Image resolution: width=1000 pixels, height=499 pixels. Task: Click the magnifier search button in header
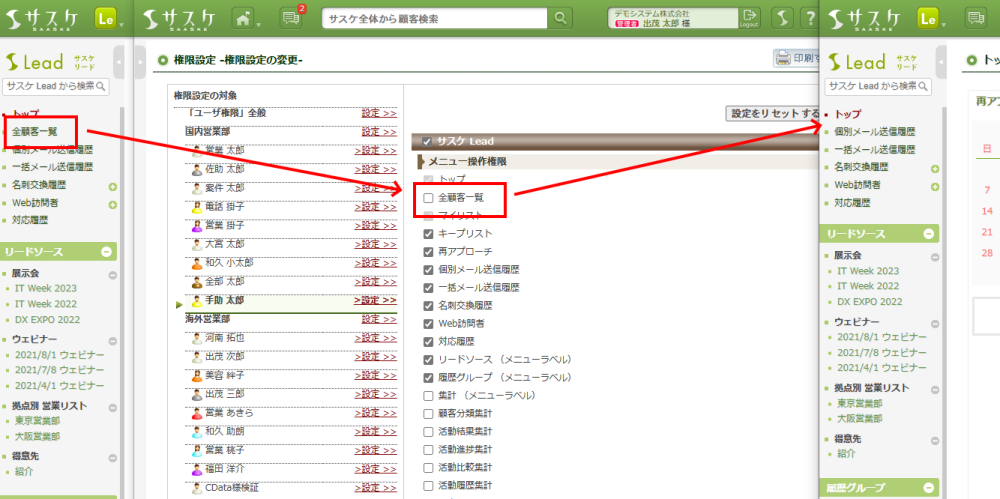(x=561, y=18)
